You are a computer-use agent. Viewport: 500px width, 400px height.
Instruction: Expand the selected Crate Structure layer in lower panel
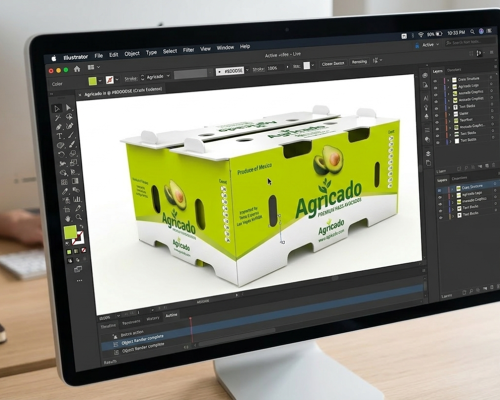(x=453, y=189)
